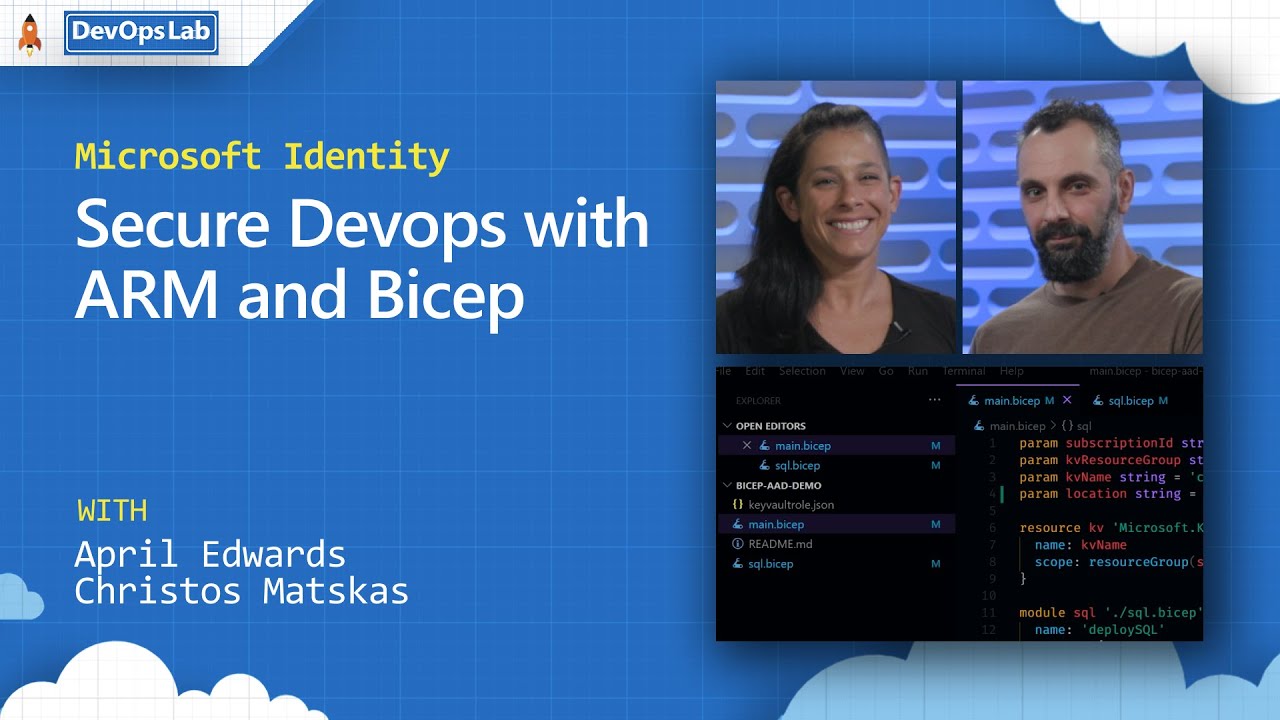This screenshot has width=1280, height=720.
Task: Click the M status next to sql.bicep in folder
Action: coord(936,564)
